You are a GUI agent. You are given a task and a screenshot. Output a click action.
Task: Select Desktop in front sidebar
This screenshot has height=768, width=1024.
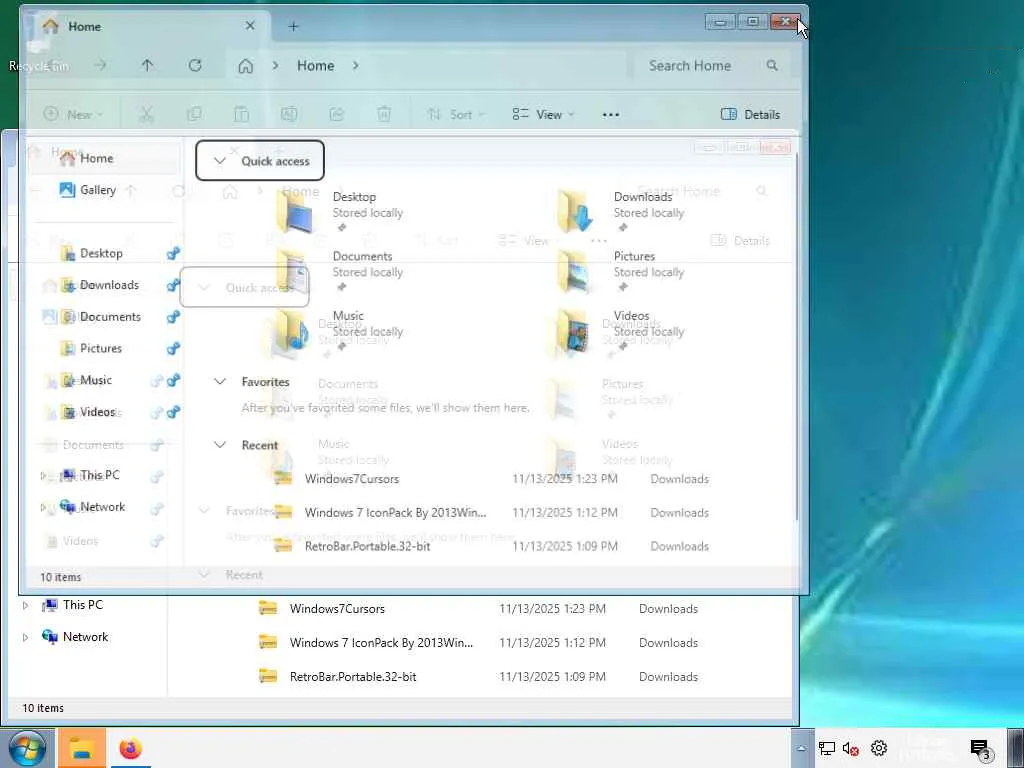pos(103,253)
